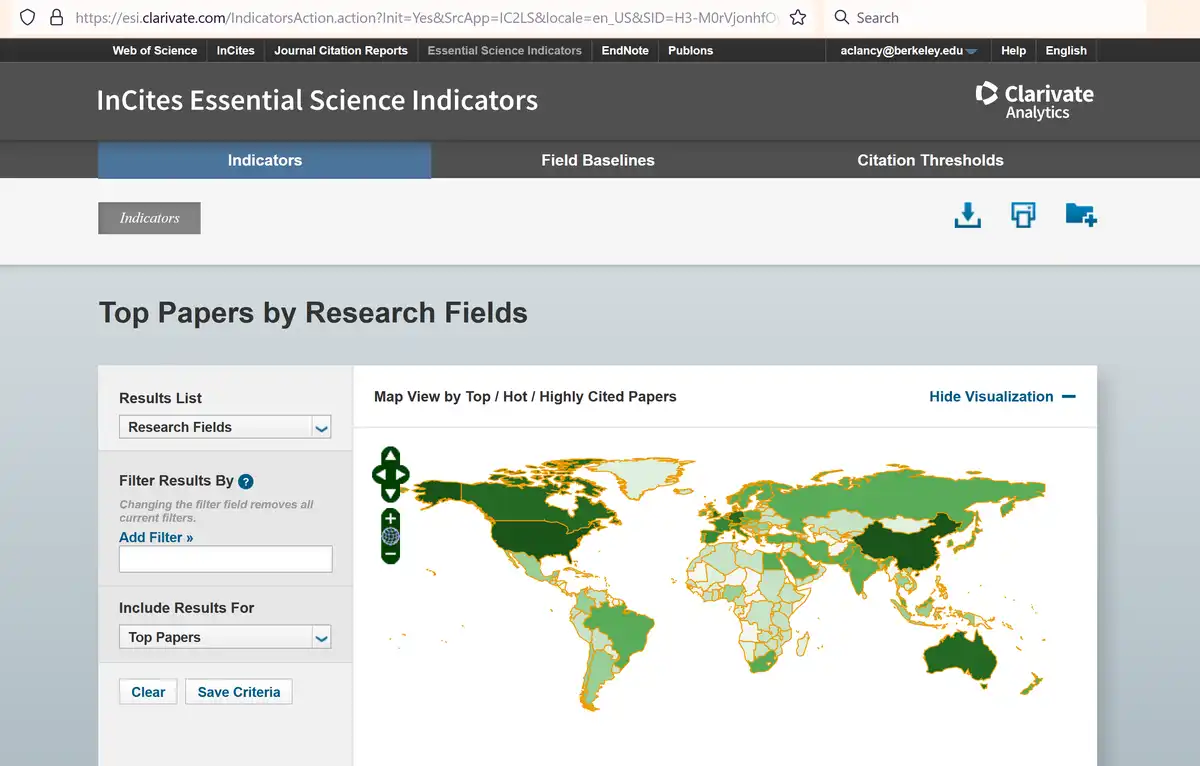The image size is (1200, 766).
Task: Click inside the filter text input field
Action: pyautogui.click(x=225, y=559)
